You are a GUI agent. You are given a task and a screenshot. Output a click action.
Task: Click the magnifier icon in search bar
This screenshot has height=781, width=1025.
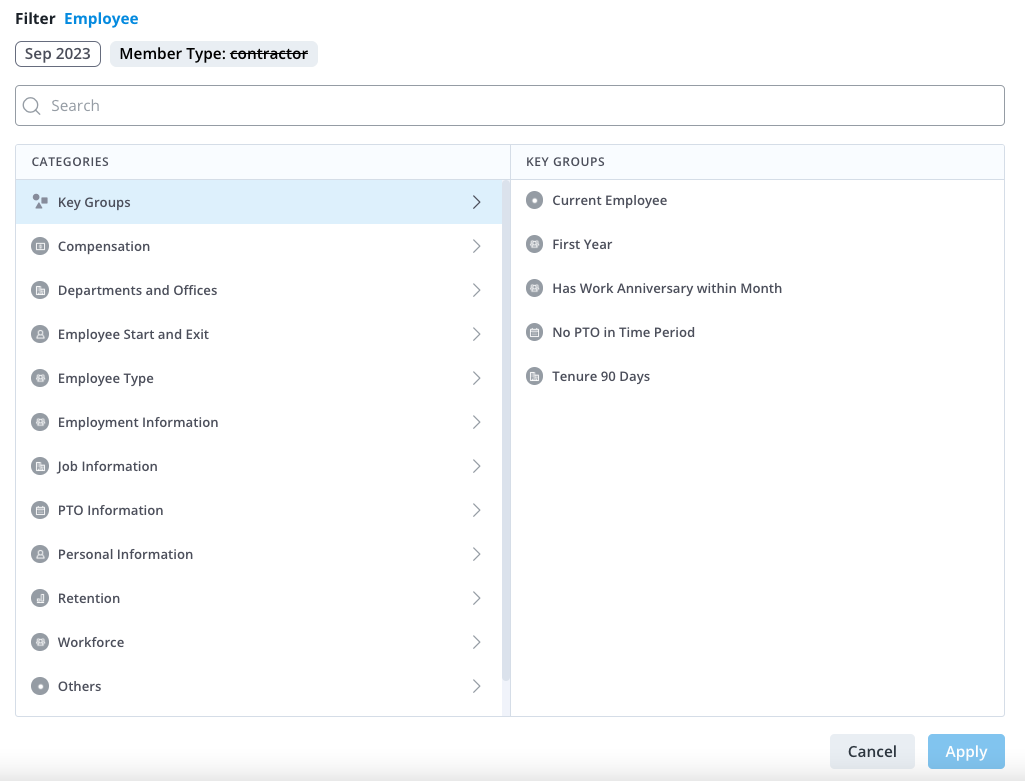[x=32, y=106]
